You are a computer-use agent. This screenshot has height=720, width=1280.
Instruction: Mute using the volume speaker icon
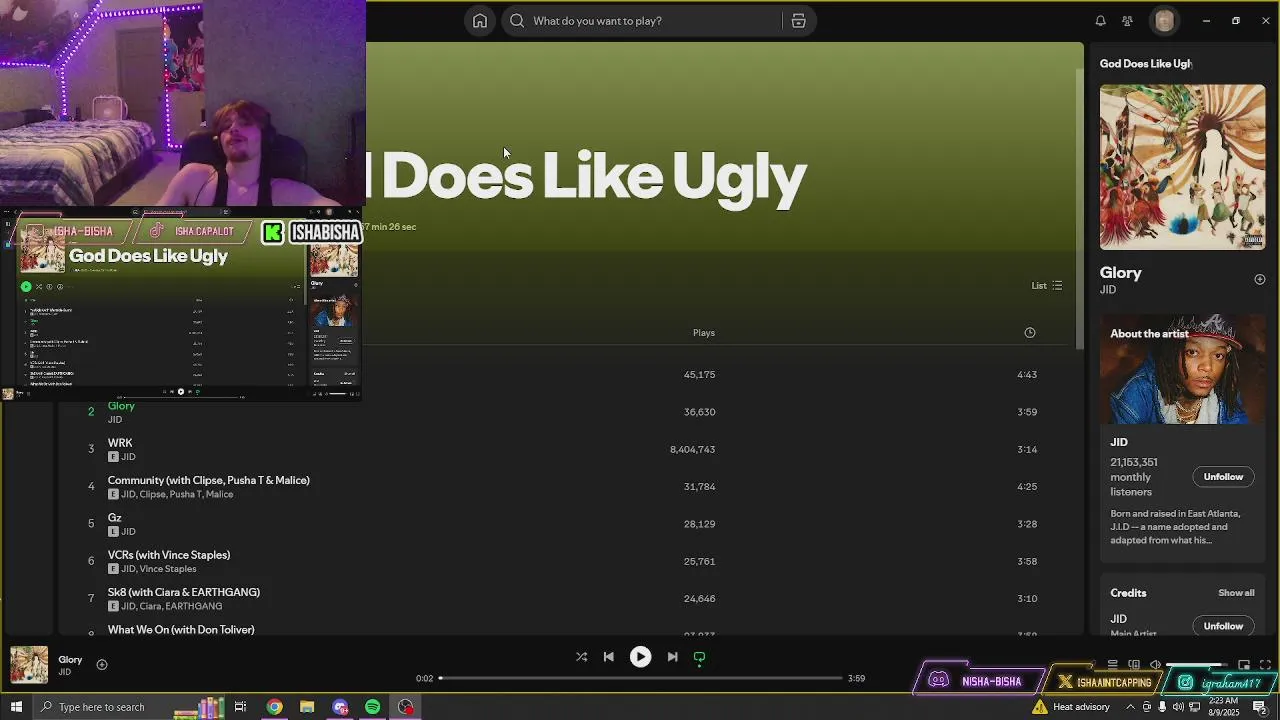(x=1155, y=665)
